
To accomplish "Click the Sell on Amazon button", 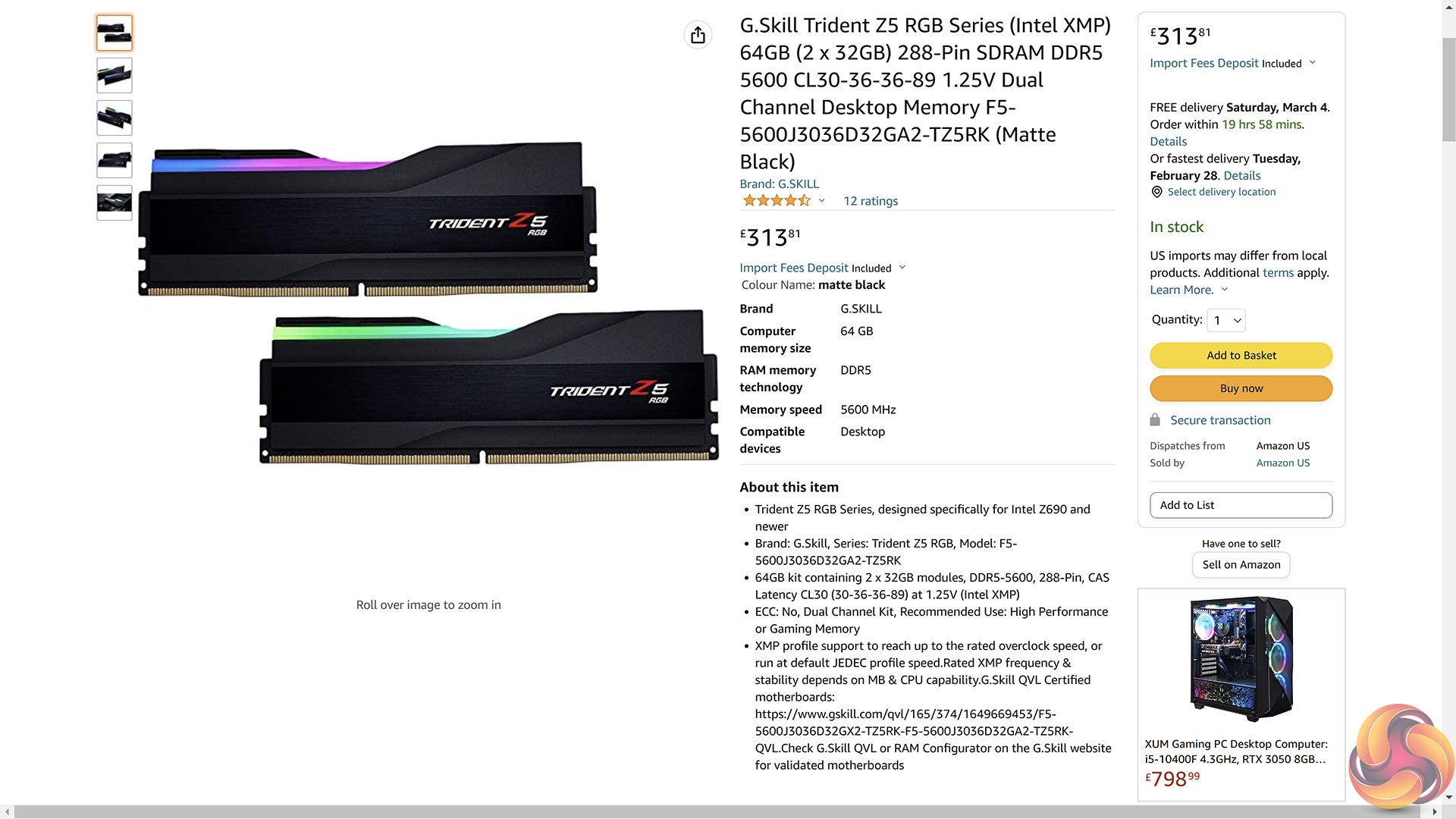I will coord(1241,565).
